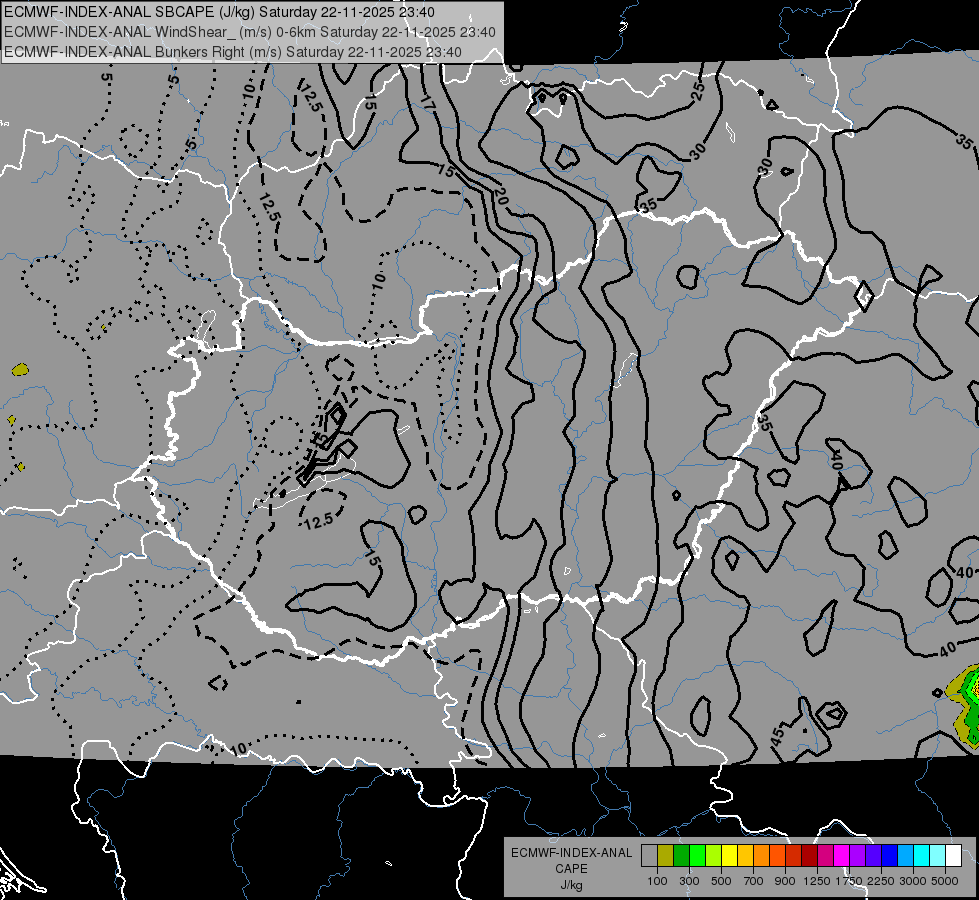Click the CAPE label in legend
This screenshot has height=900, width=979.
pos(571,869)
